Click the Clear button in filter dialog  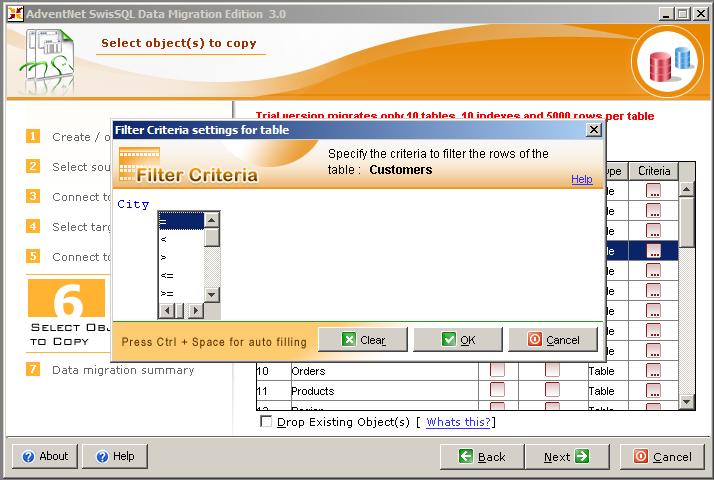click(363, 340)
